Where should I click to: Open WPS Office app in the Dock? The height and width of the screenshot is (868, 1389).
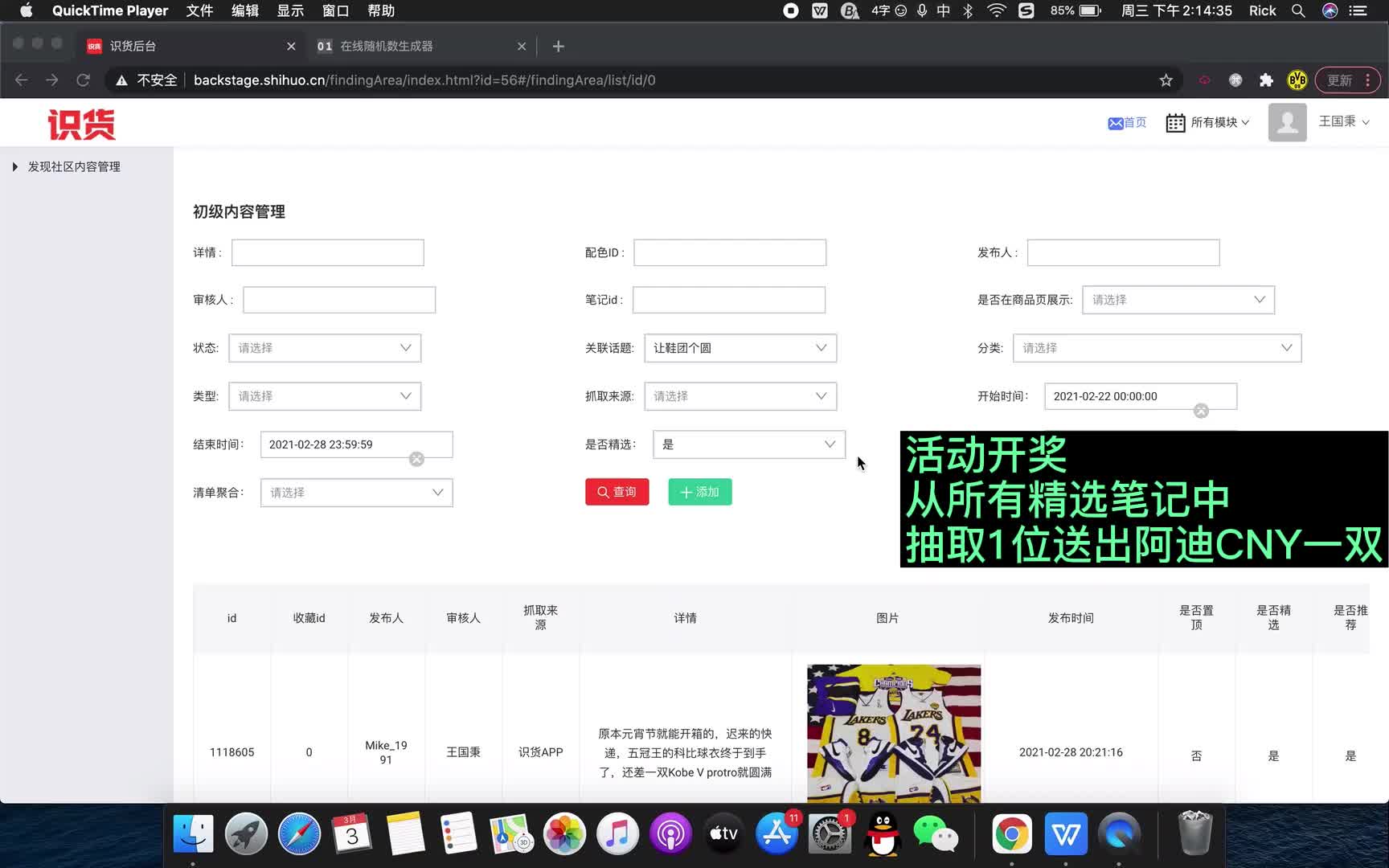(1066, 833)
